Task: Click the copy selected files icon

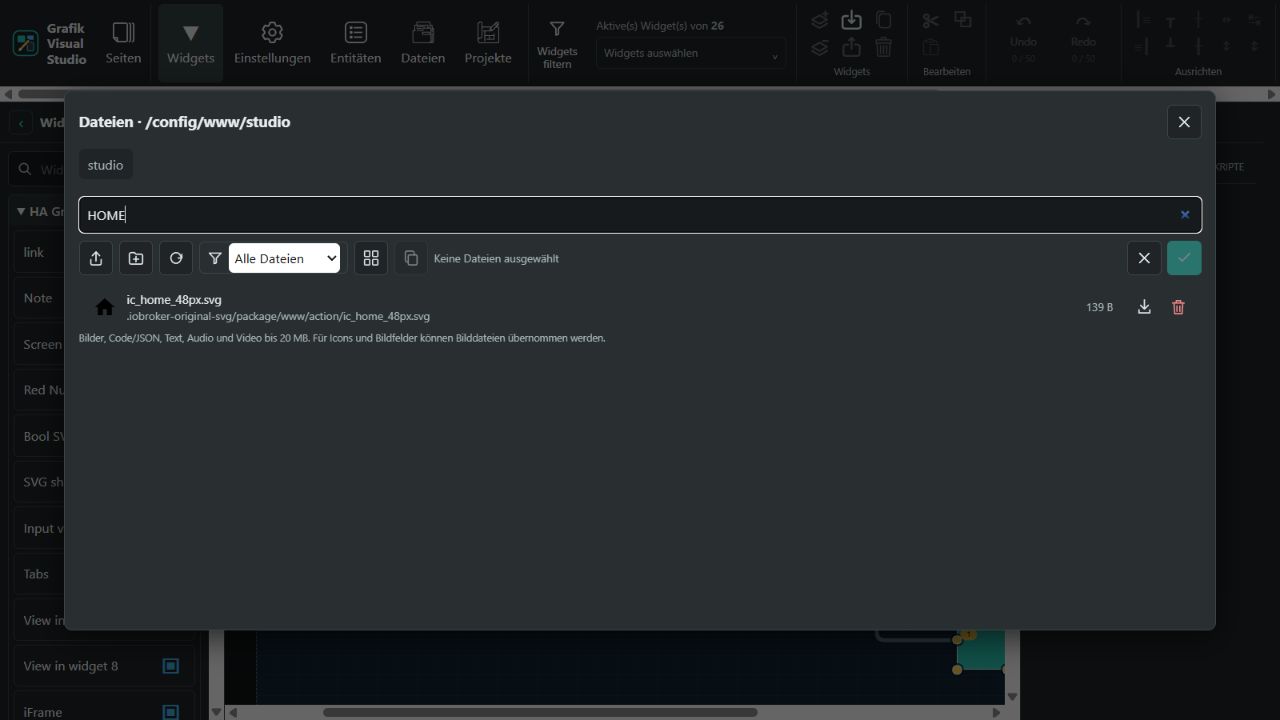Action: click(x=411, y=258)
